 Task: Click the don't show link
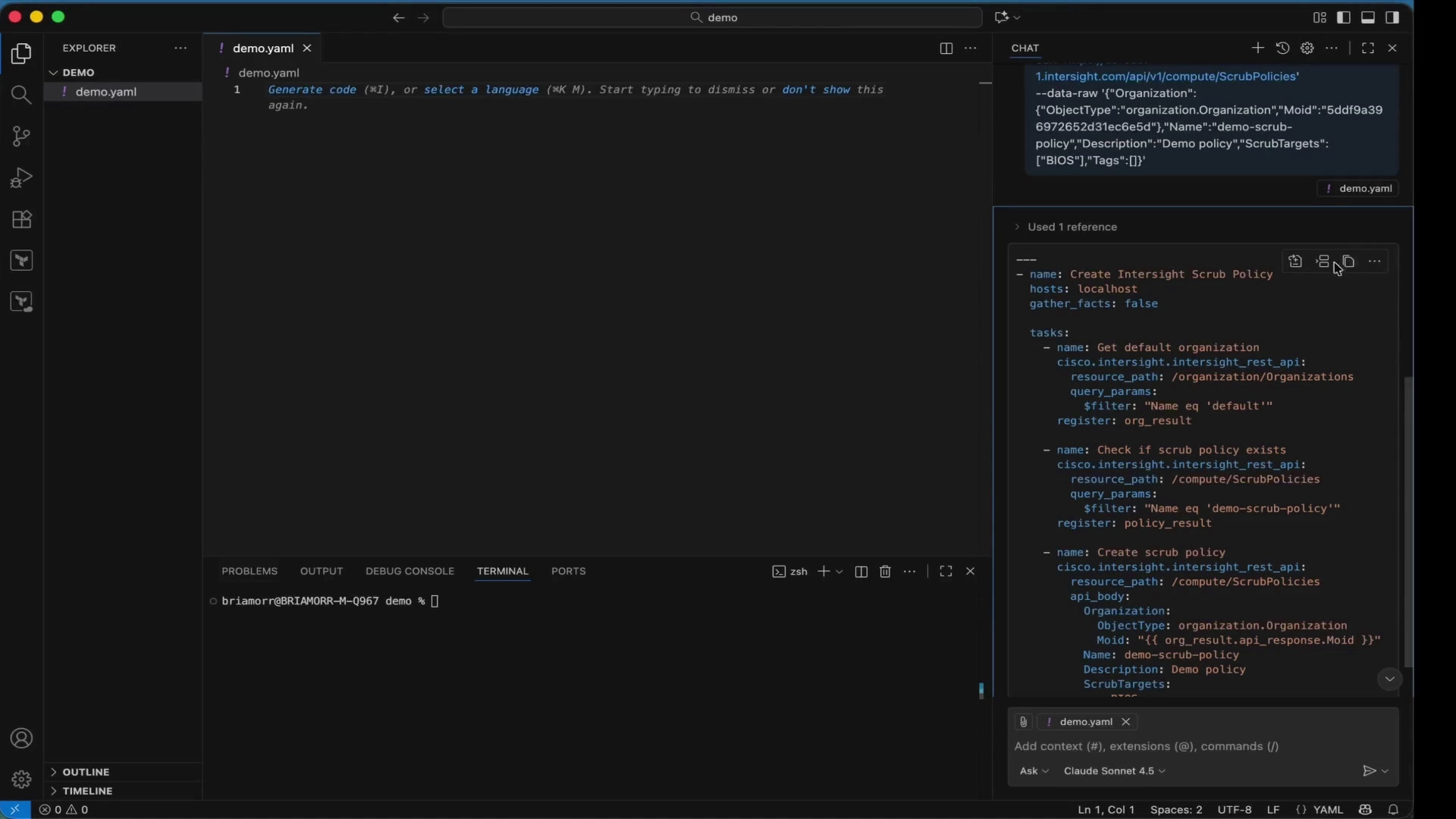click(x=816, y=89)
